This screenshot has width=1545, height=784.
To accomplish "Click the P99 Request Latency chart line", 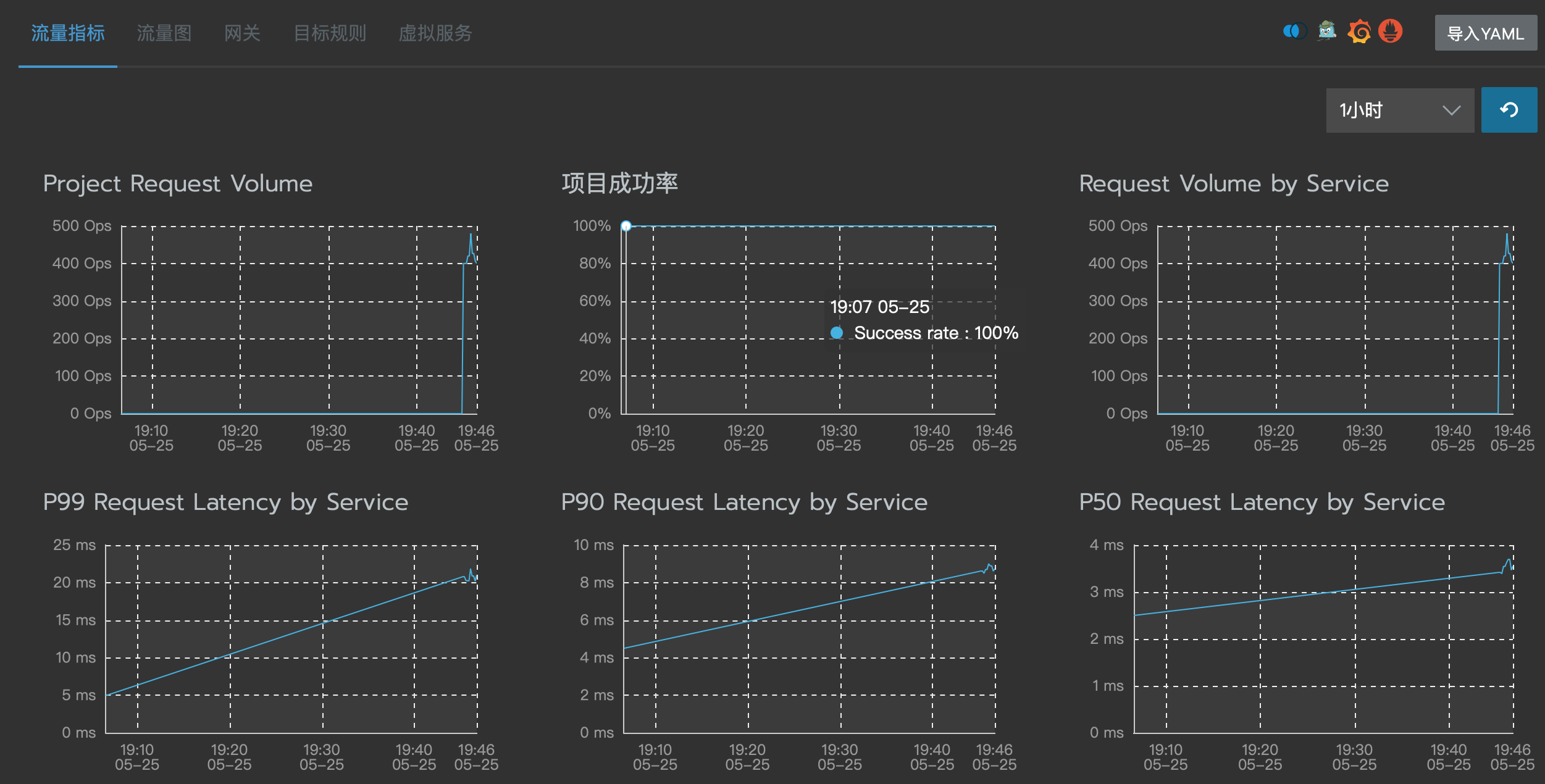I will pos(290,633).
